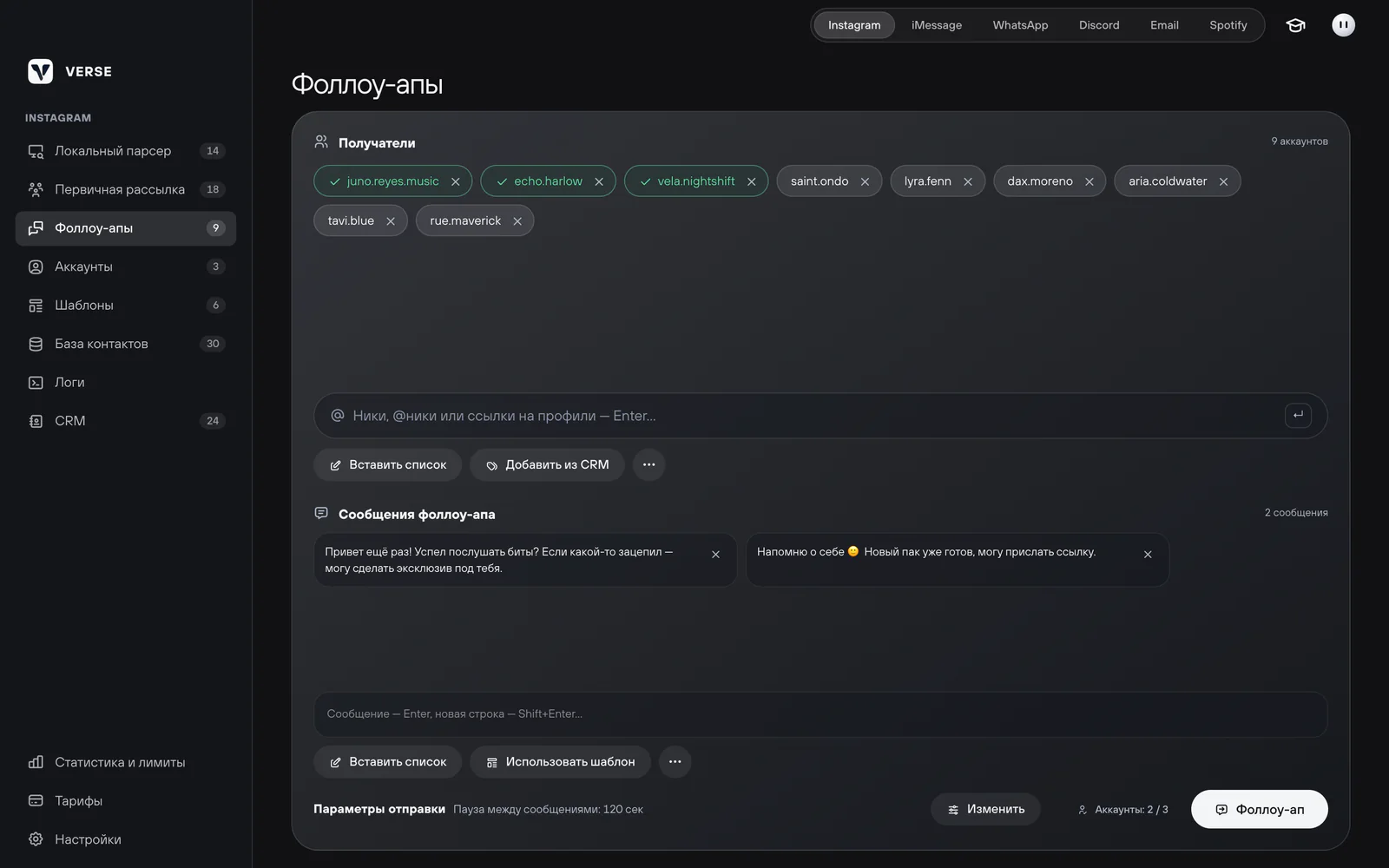Open Первичная рассылка section
This screenshot has height=868, width=1389.
click(126, 189)
